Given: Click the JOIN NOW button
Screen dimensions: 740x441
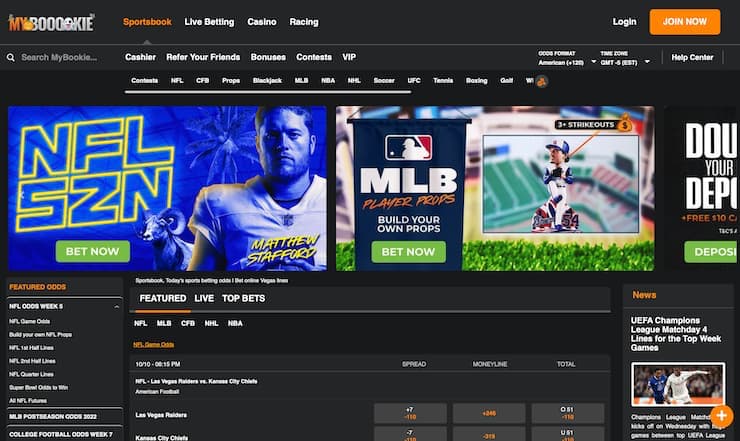Looking at the screenshot, I should point(685,22).
